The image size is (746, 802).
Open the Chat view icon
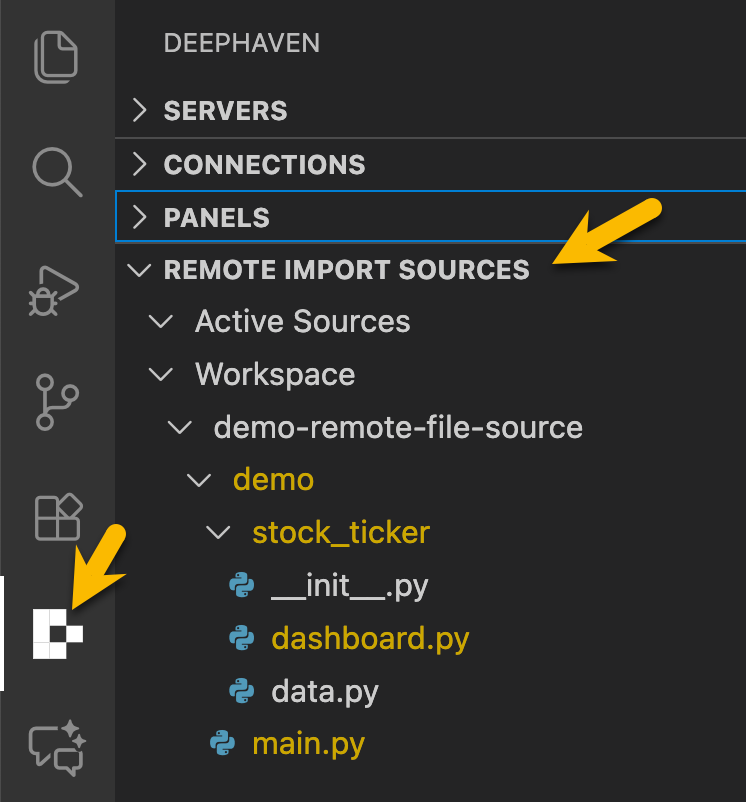coord(57,747)
